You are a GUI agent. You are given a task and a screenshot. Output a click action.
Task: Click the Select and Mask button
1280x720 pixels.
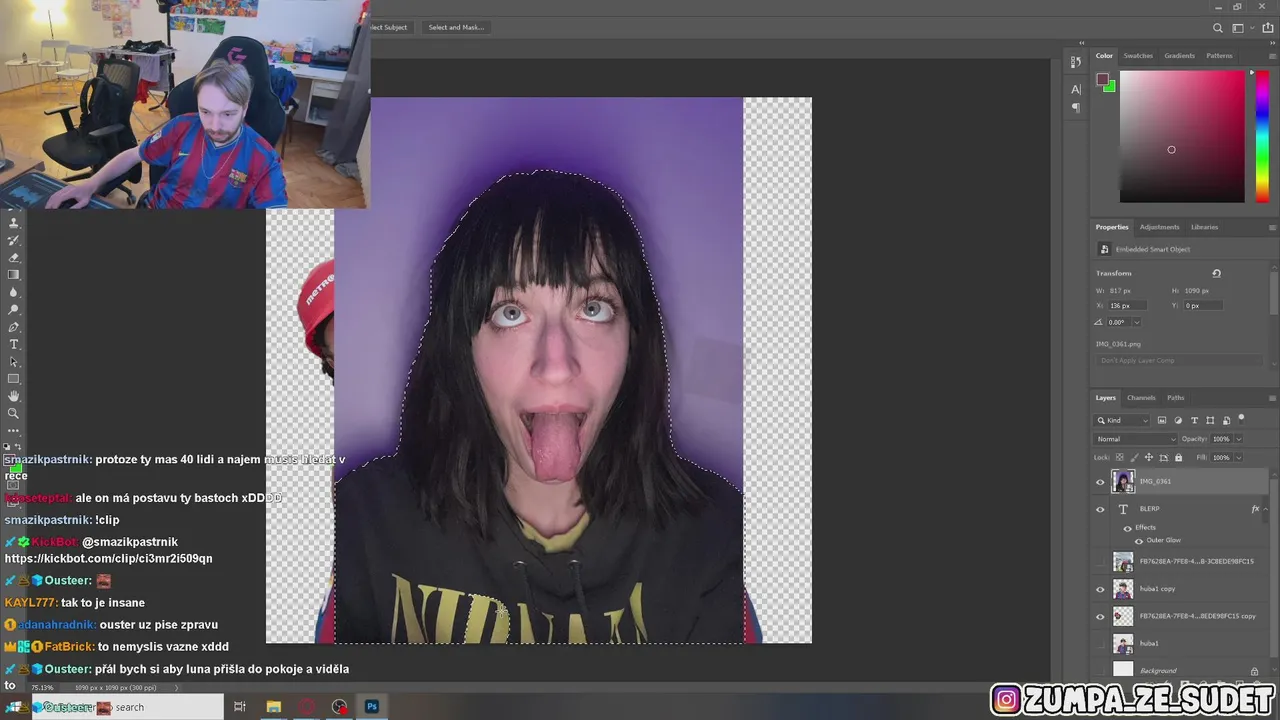[x=456, y=27]
